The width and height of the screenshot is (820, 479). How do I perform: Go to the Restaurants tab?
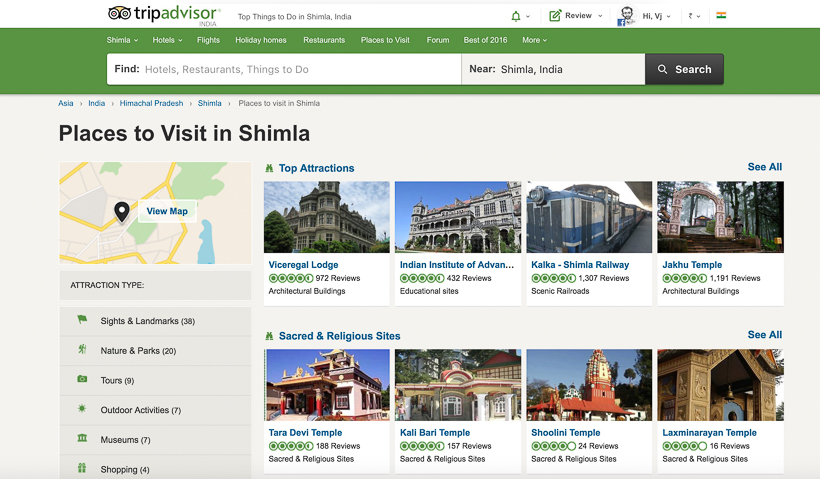[x=324, y=40]
